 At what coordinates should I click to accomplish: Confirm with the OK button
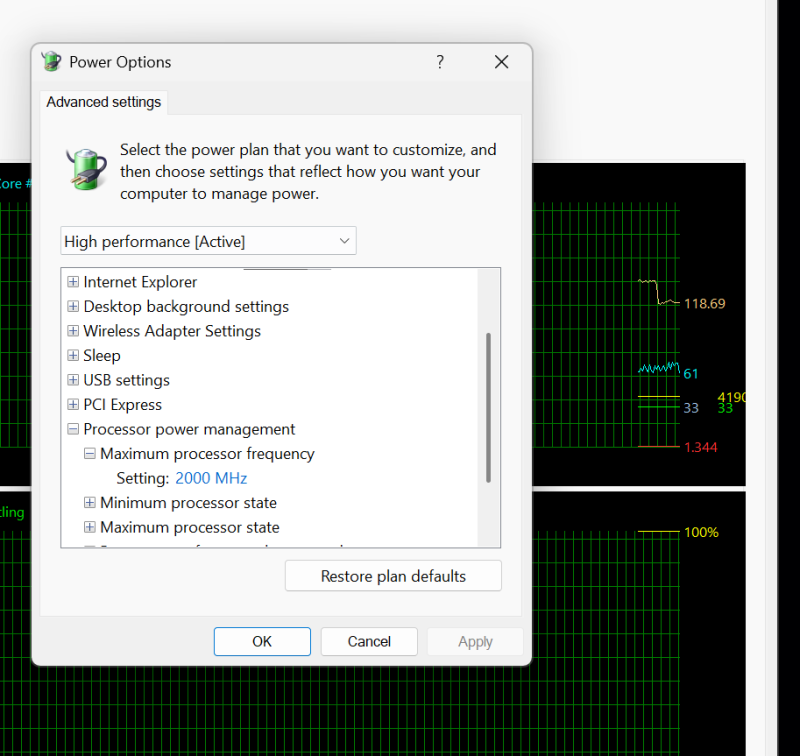tap(262, 641)
